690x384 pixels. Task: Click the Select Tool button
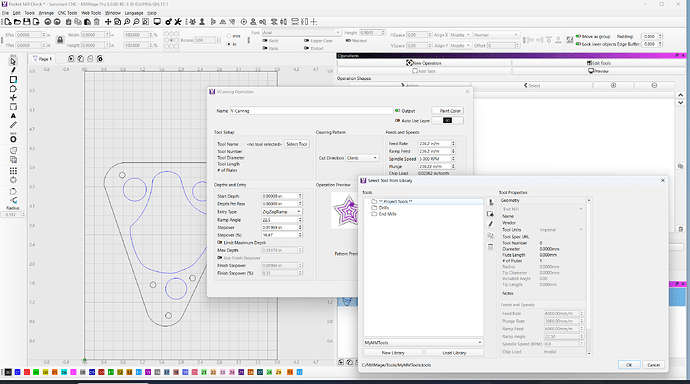(x=297, y=144)
